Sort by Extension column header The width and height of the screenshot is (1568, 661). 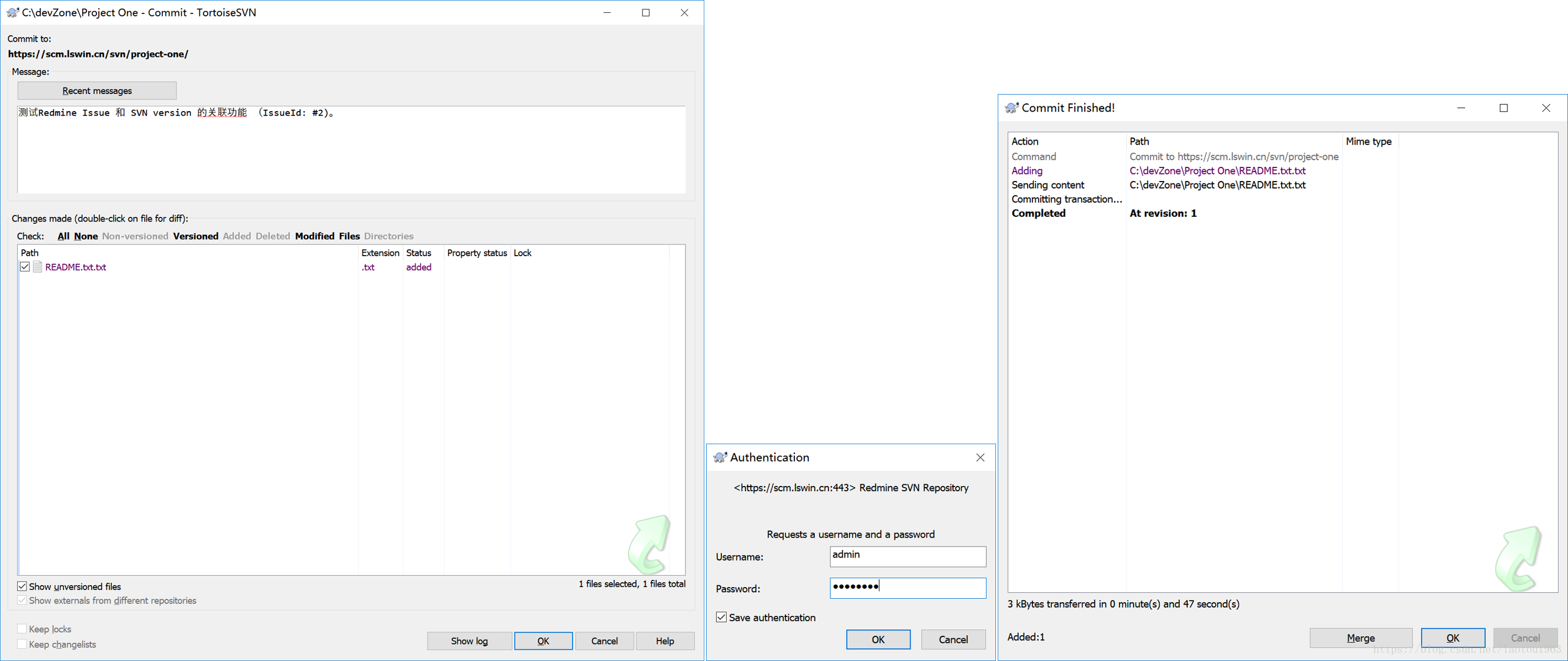(x=380, y=253)
